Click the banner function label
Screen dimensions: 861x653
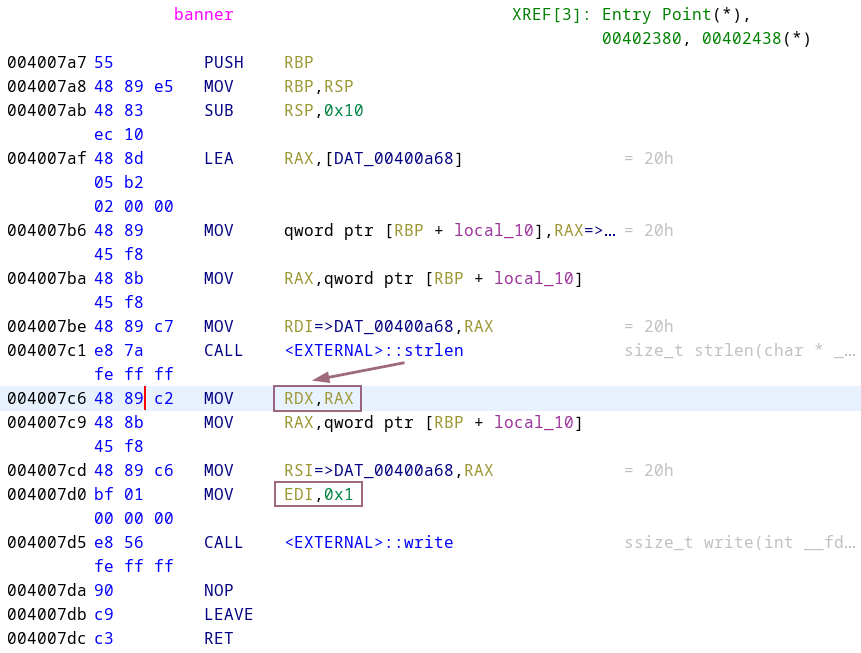pyautogui.click(x=203, y=14)
